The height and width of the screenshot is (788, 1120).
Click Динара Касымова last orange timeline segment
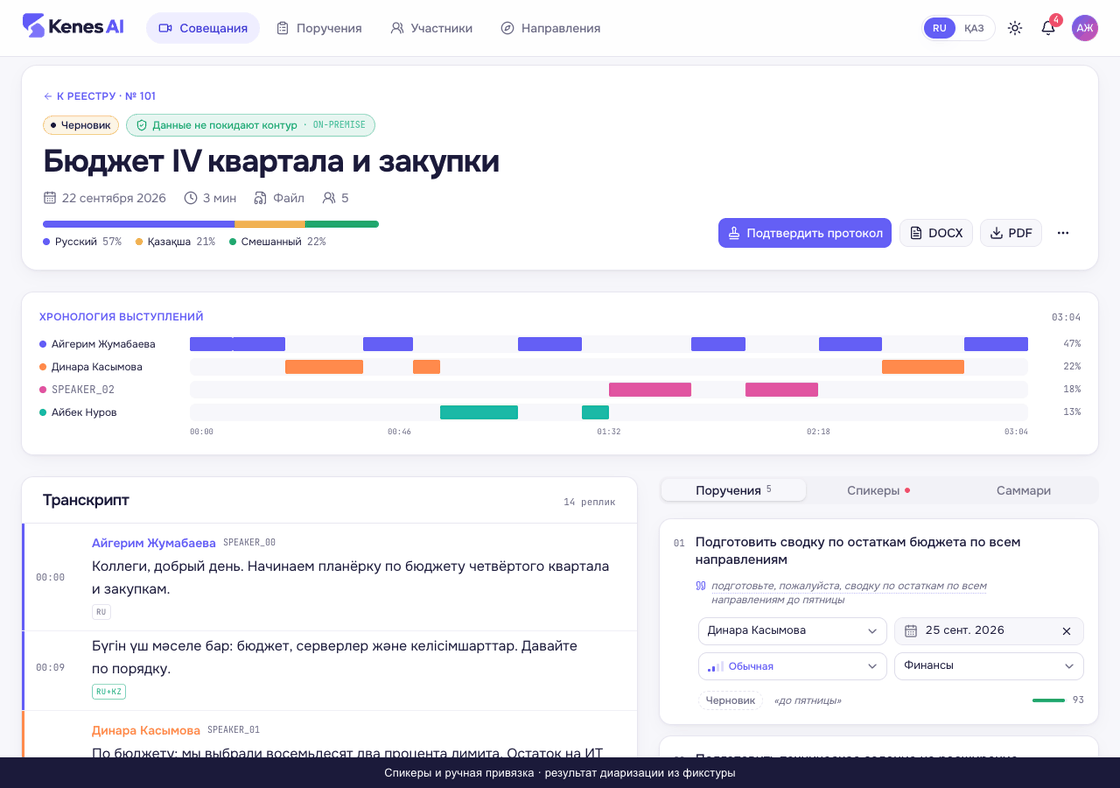coord(923,366)
